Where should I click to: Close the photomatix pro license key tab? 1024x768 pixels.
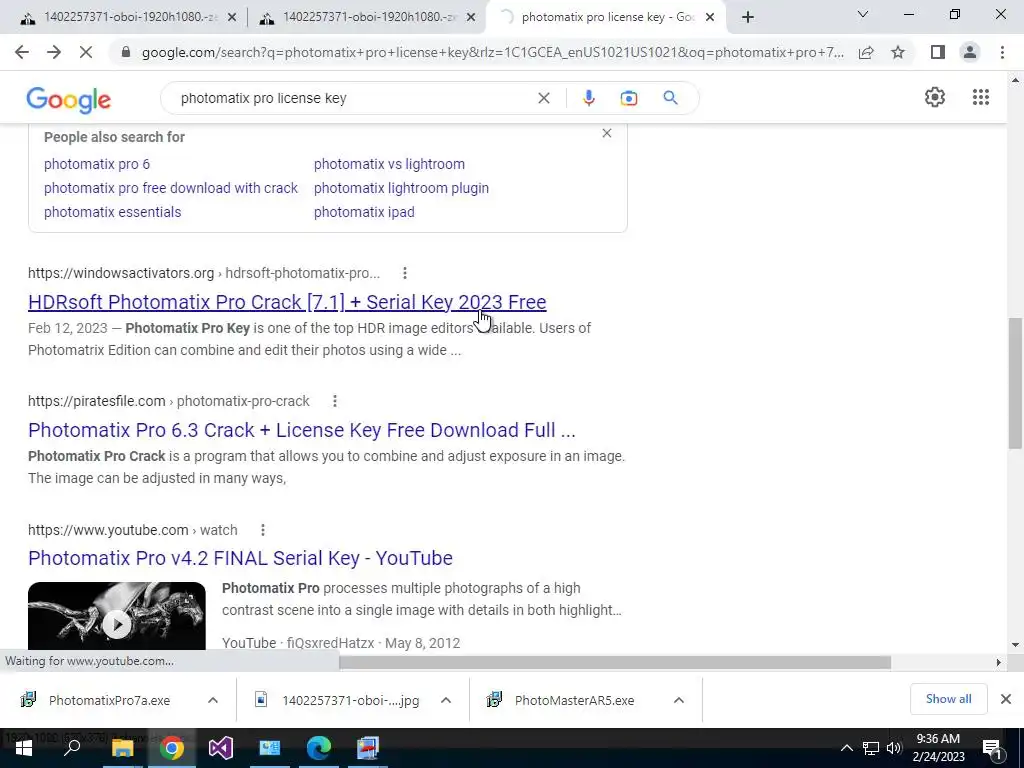[x=710, y=18]
